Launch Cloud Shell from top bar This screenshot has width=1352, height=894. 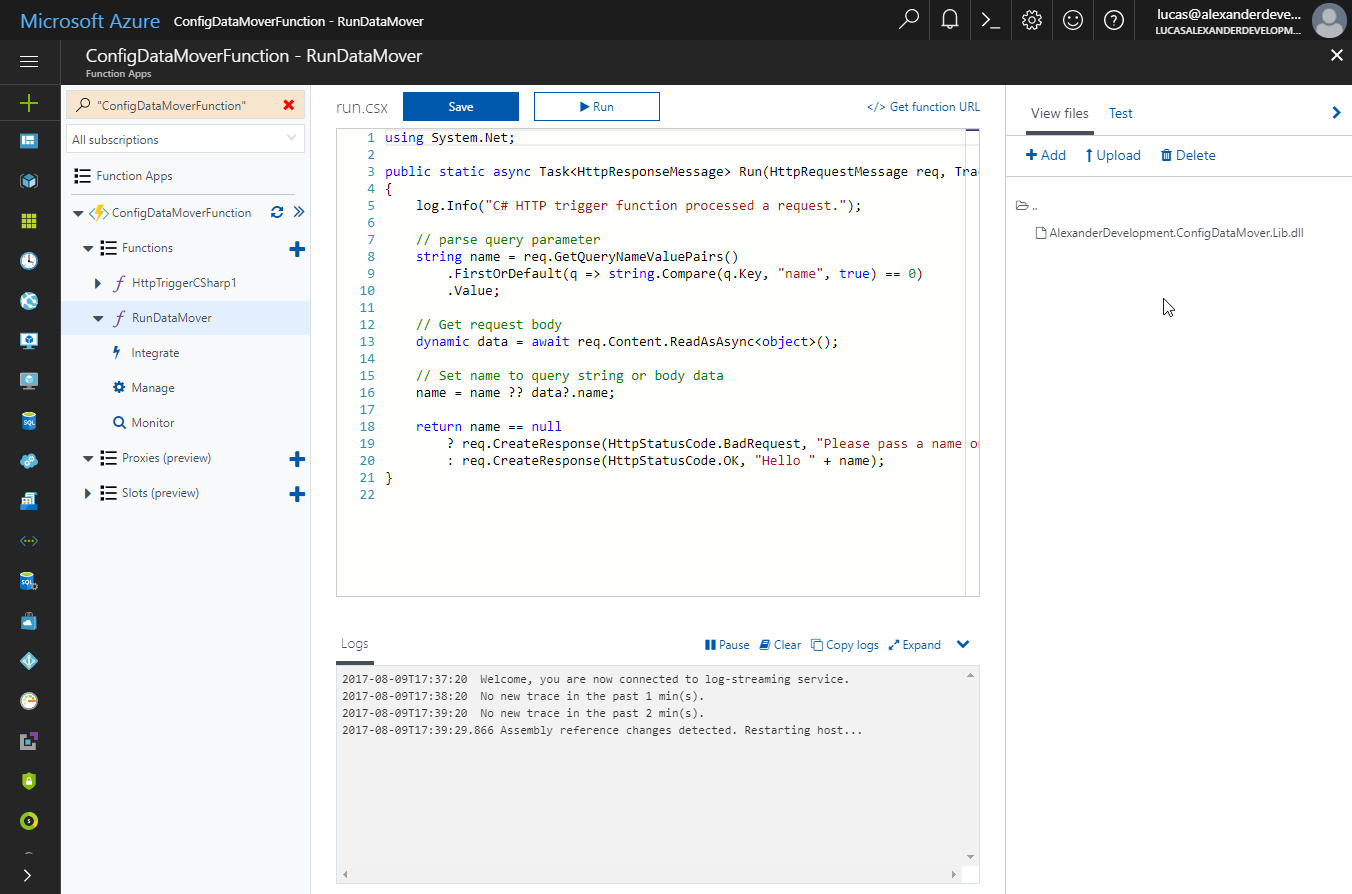click(991, 20)
